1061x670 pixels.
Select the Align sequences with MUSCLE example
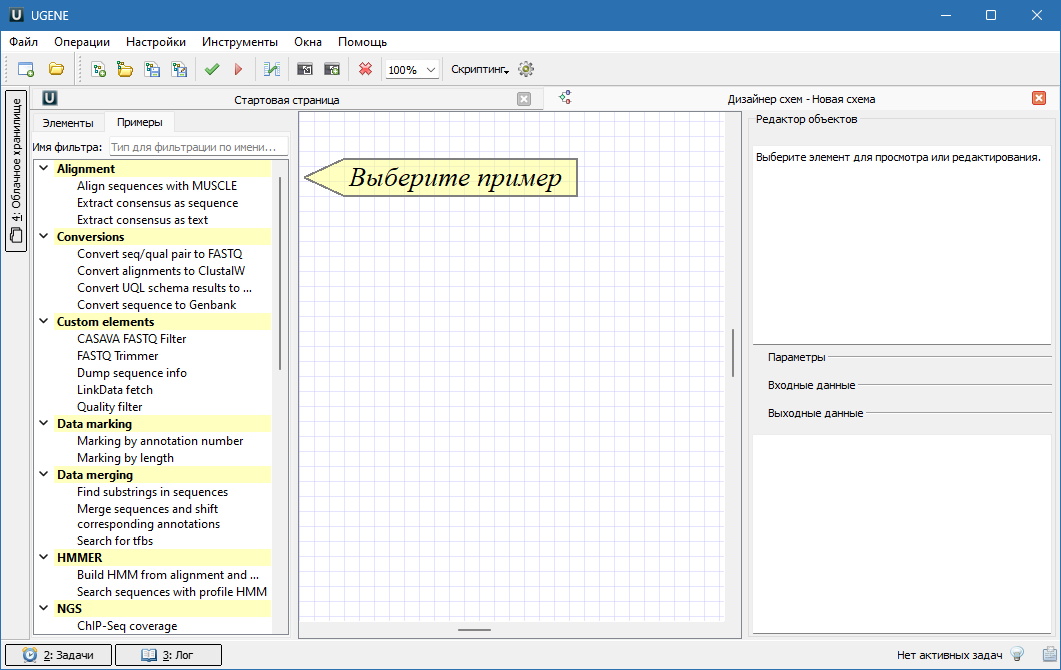coord(157,185)
